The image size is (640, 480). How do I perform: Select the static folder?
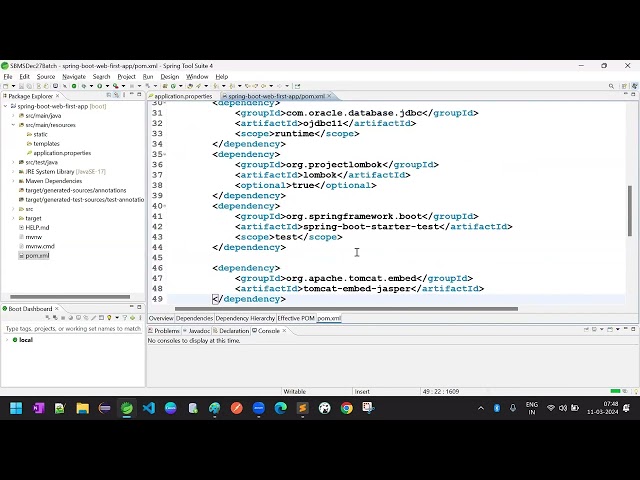click(x=37, y=134)
